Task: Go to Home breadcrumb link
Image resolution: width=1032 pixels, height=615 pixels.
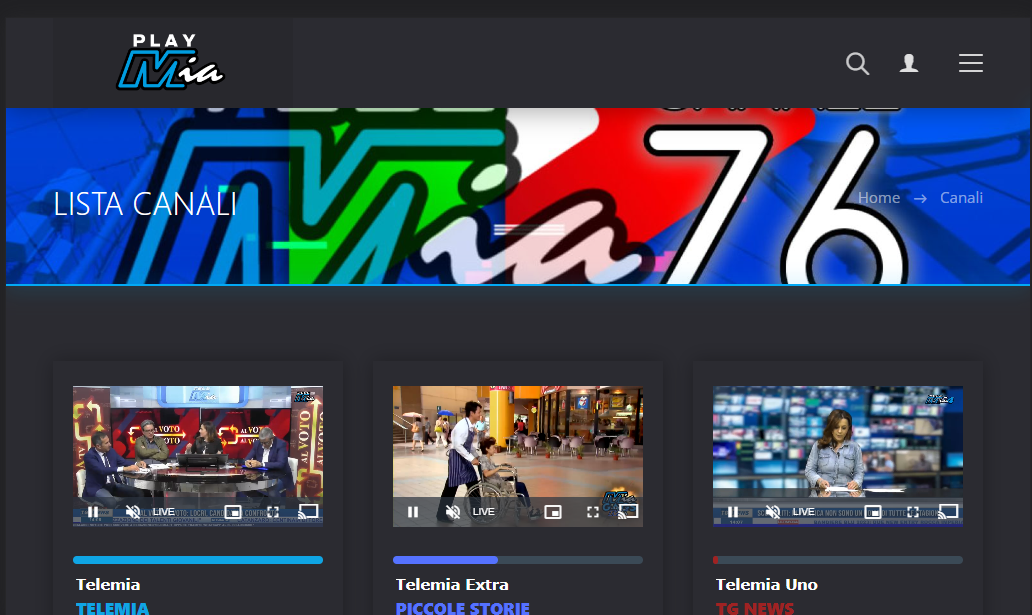Action: [879, 198]
